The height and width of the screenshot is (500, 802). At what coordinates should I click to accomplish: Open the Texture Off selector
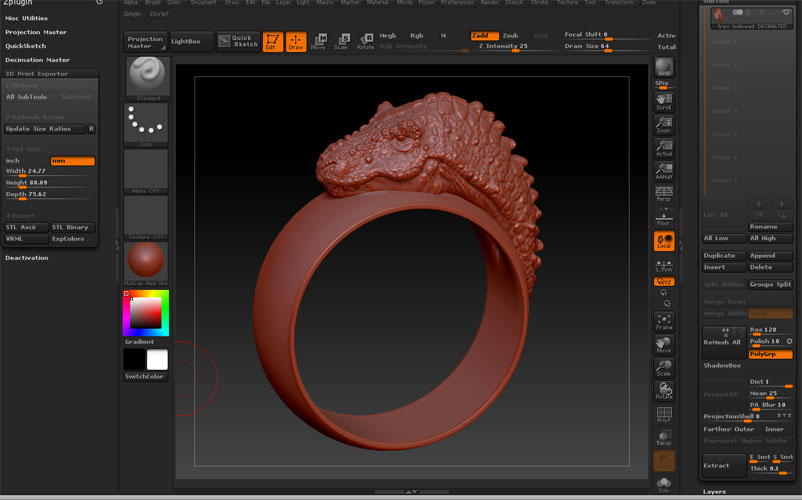[146, 218]
